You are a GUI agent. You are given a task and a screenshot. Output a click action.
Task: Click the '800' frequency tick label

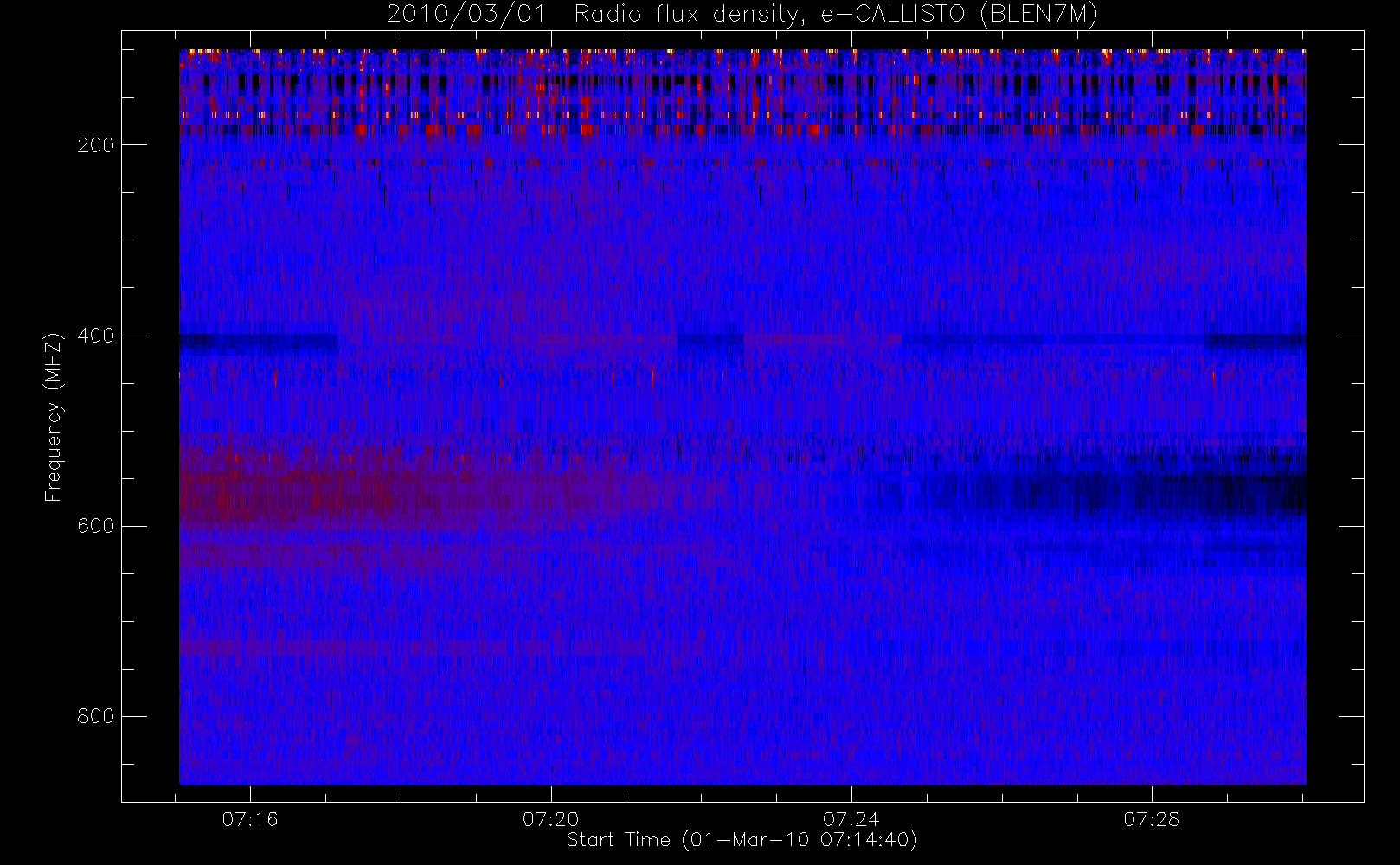point(96,716)
